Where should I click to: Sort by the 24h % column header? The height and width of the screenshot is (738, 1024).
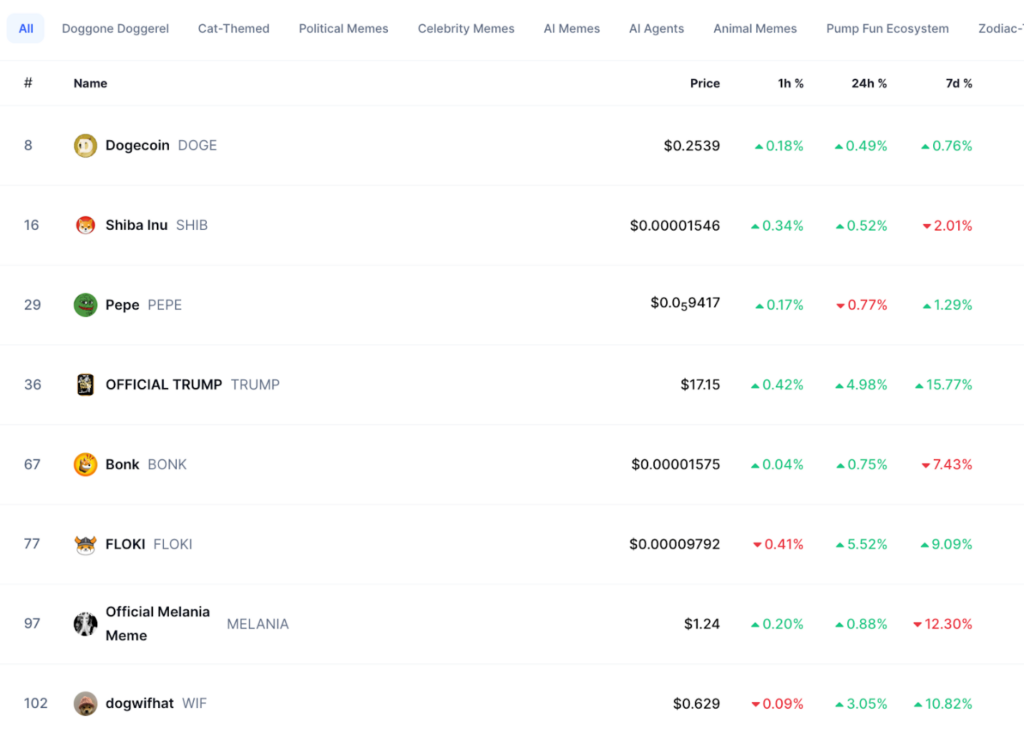point(868,84)
